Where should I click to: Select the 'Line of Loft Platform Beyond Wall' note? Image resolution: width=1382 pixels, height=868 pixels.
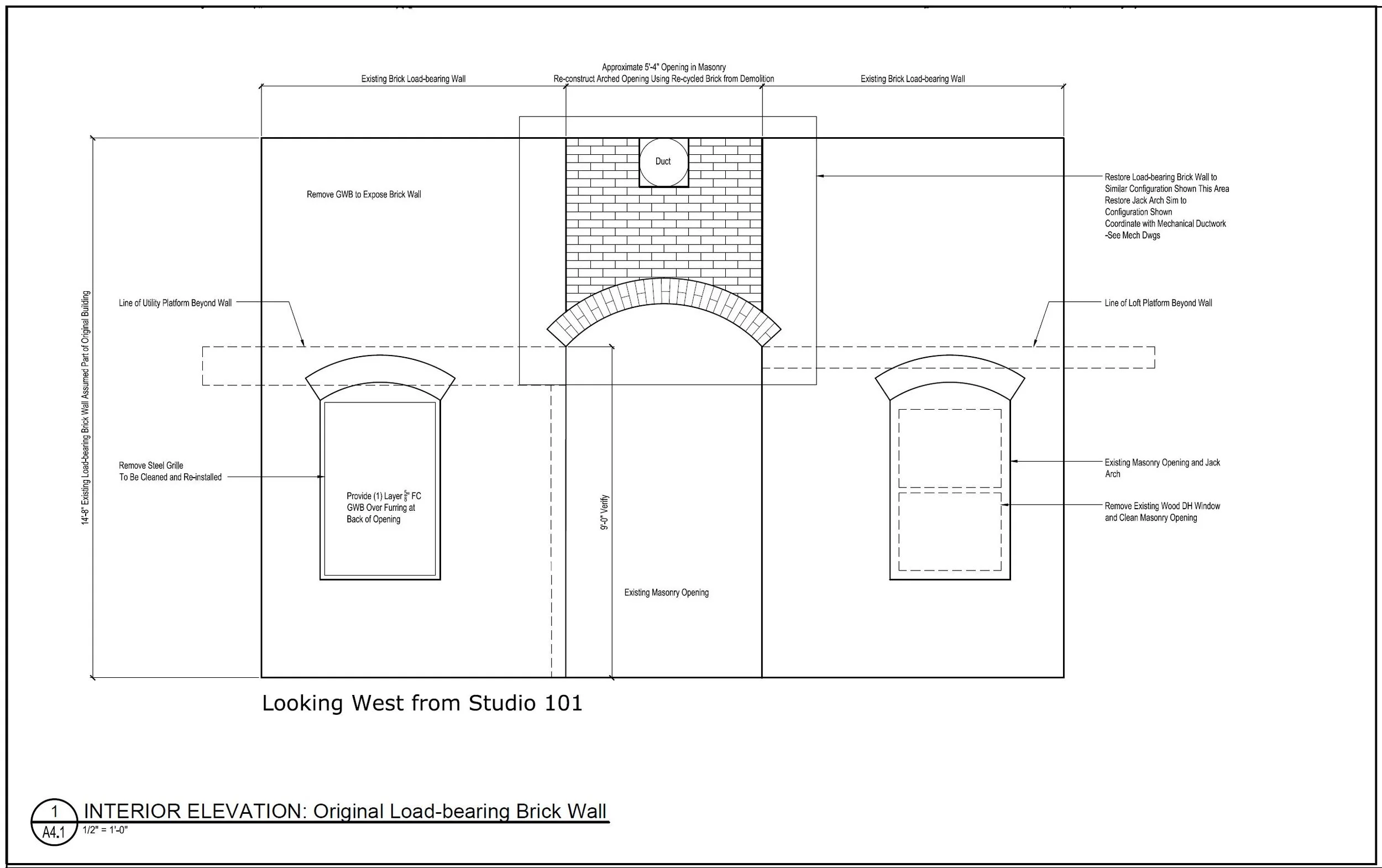(1158, 303)
